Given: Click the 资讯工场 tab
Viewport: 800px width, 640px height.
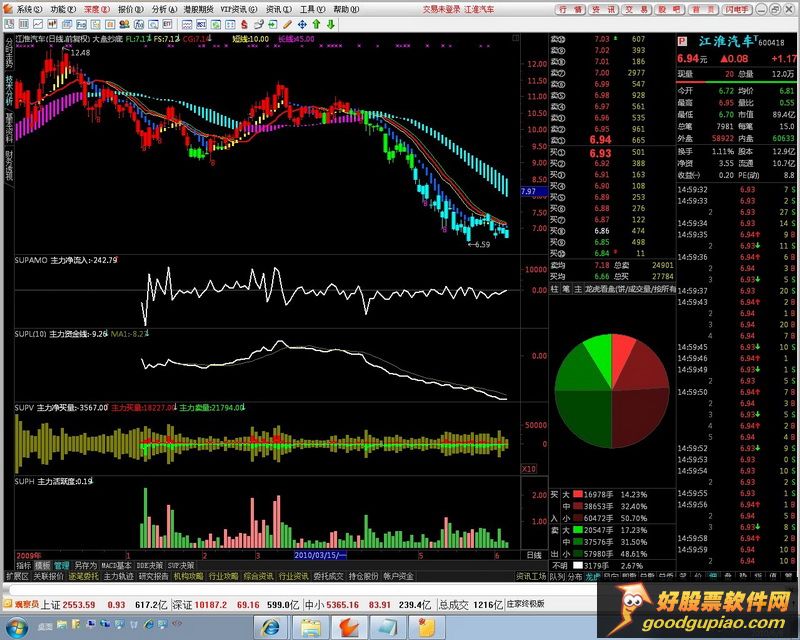Looking at the screenshot, I should [x=531, y=576].
